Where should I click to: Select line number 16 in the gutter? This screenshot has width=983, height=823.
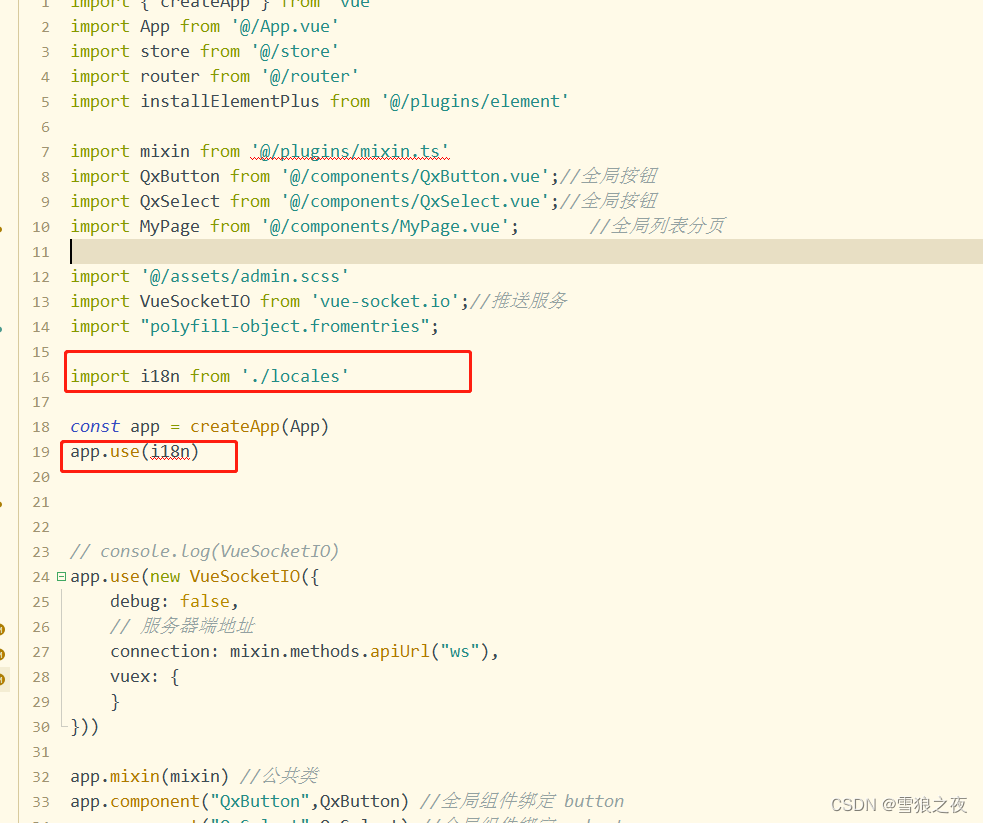(x=40, y=376)
